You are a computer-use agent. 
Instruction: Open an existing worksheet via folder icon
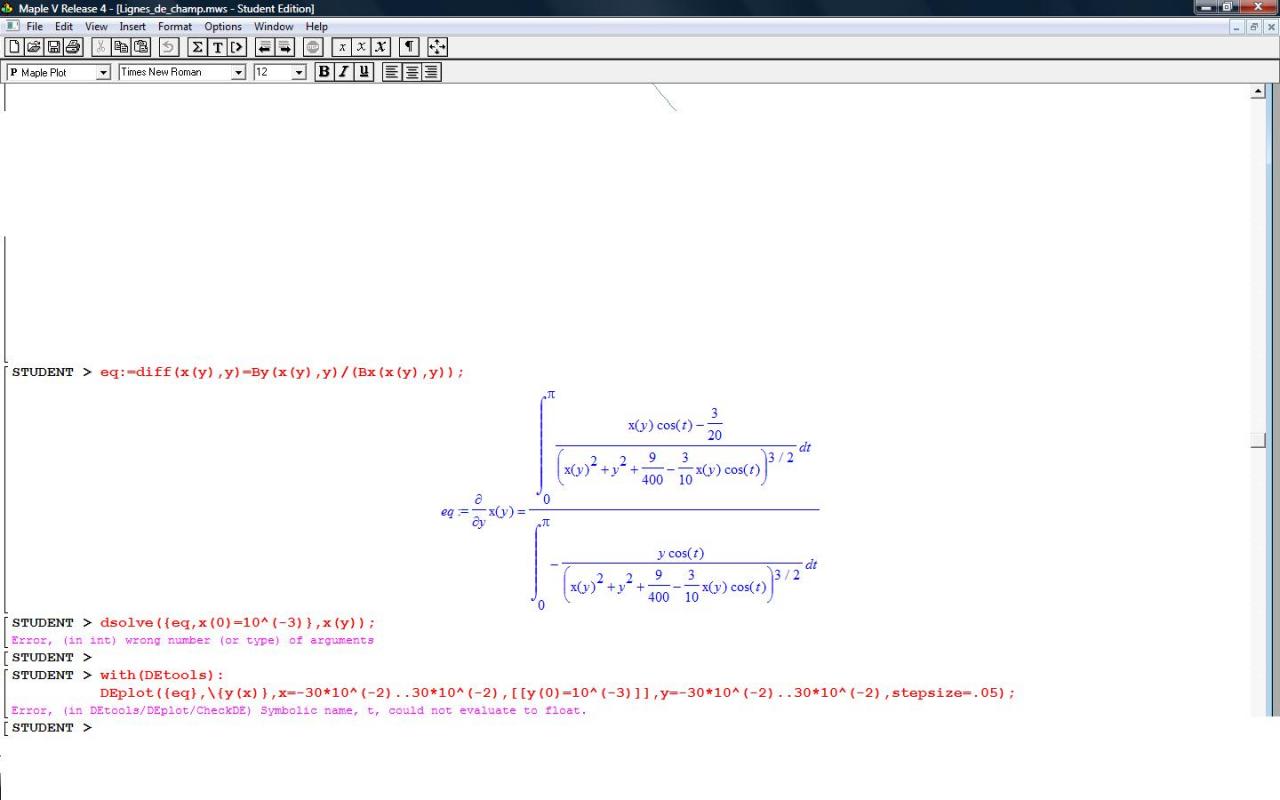point(34,47)
